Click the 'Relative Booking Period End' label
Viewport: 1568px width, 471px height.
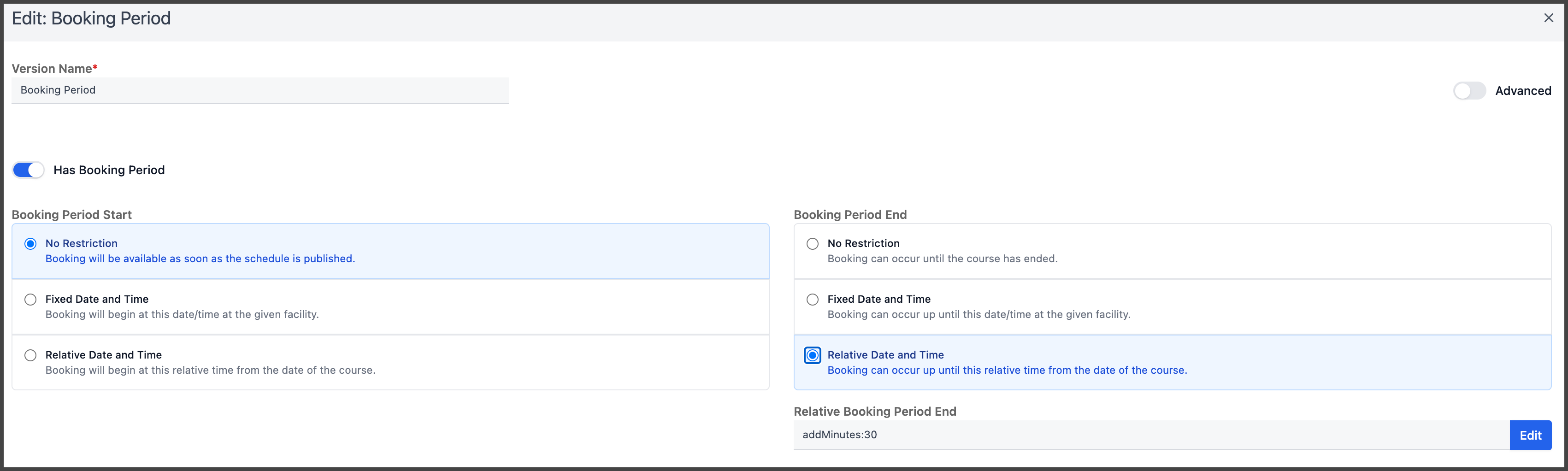[875, 412]
